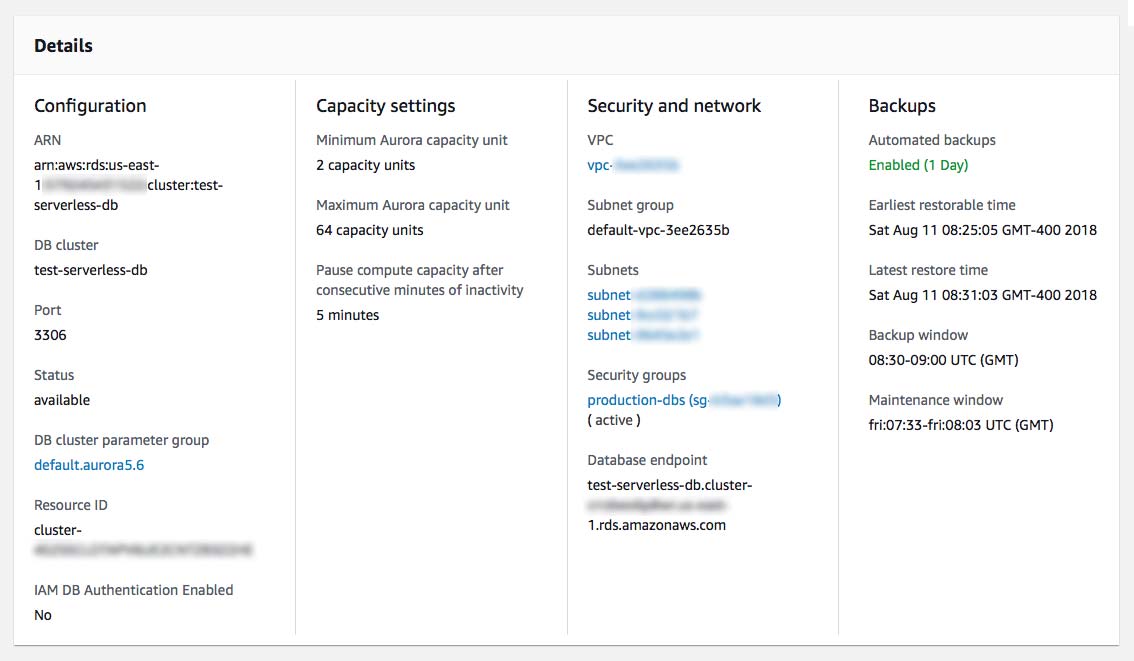Click the 5 minutes inactivity pause value

[x=347, y=315]
